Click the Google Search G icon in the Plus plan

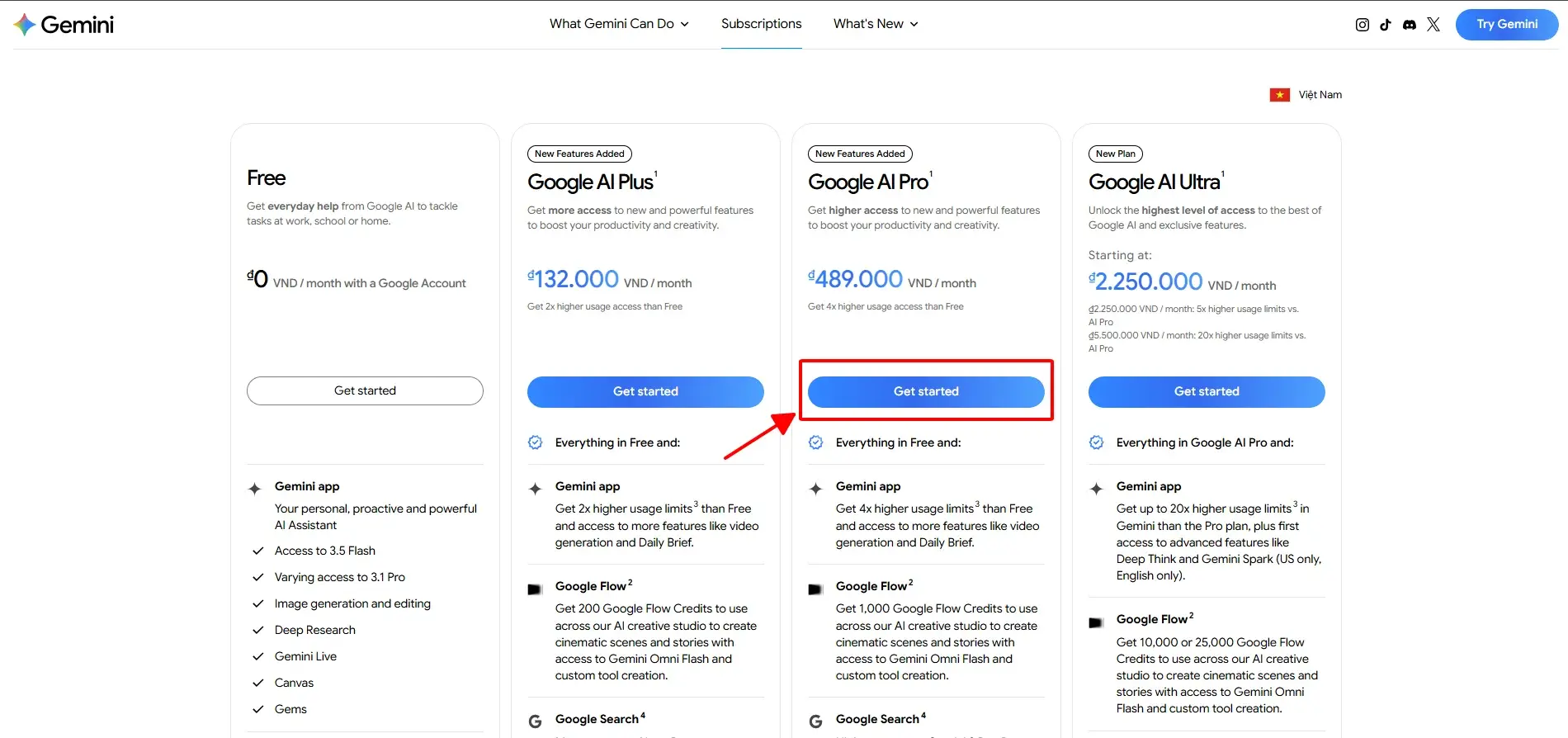click(x=536, y=721)
